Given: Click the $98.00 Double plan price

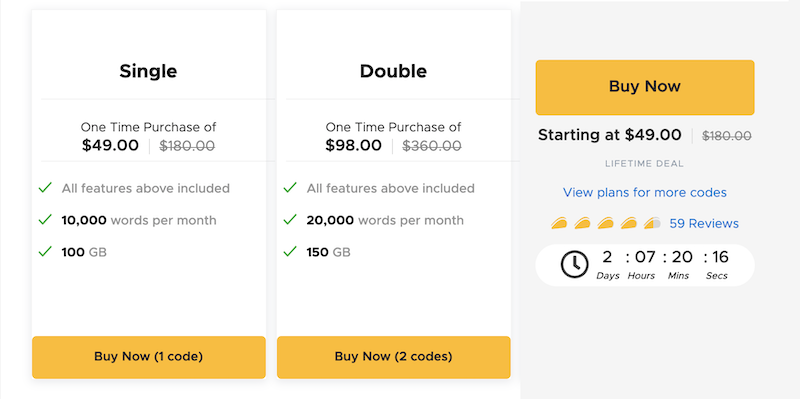Looking at the screenshot, I should coord(354,145).
